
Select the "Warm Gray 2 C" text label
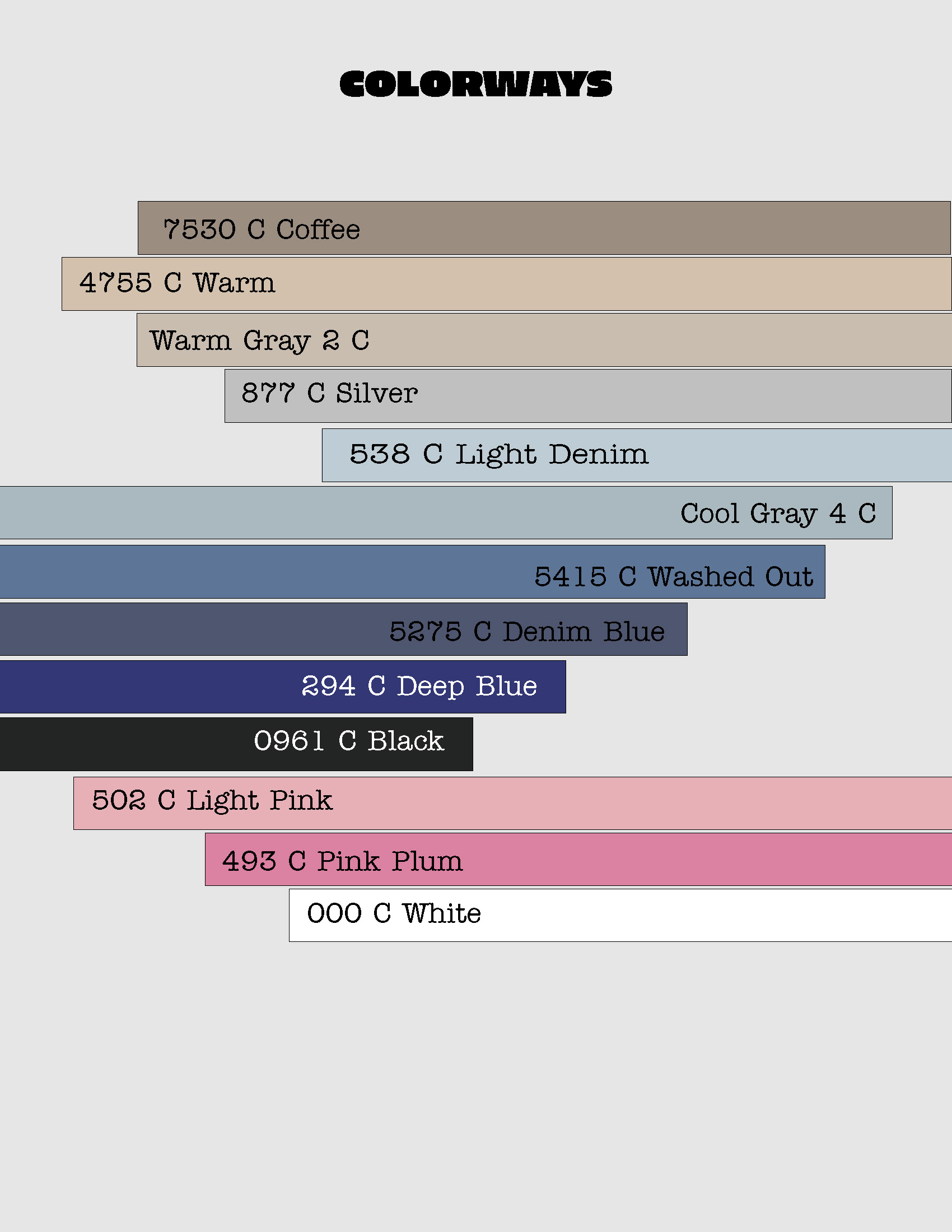point(259,340)
